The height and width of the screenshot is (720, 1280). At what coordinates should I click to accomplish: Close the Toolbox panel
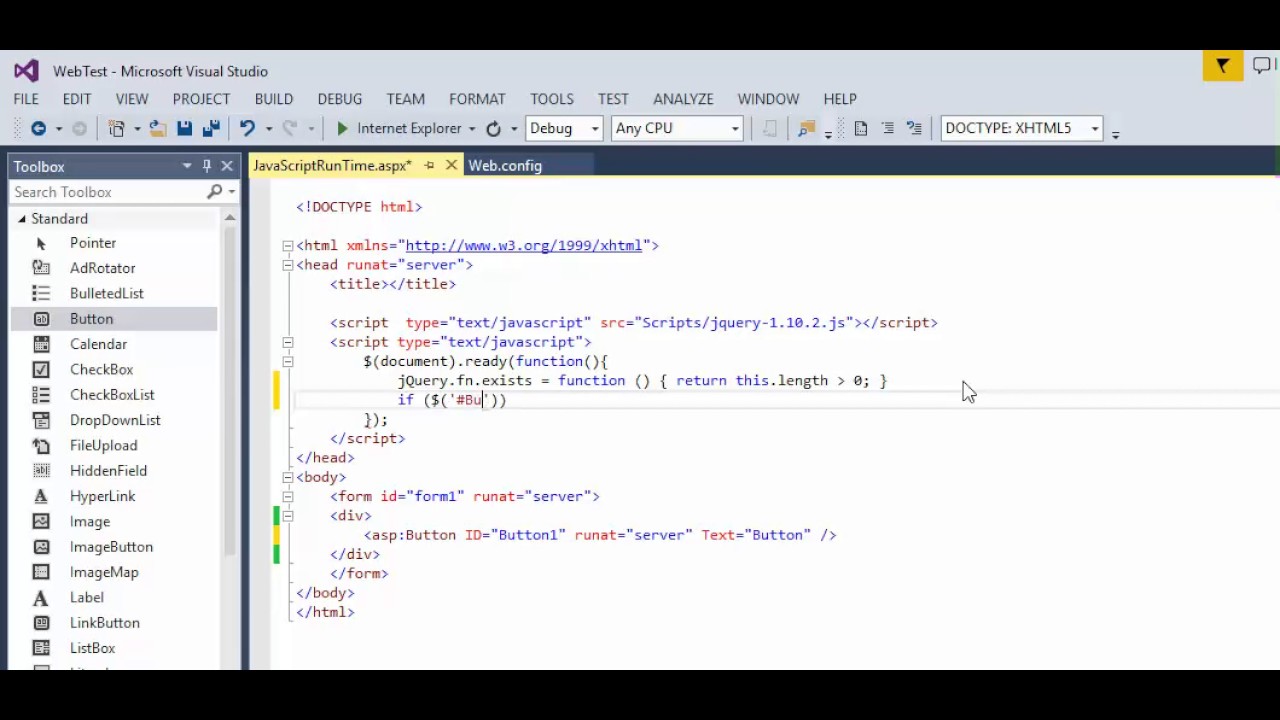click(227, 166)
